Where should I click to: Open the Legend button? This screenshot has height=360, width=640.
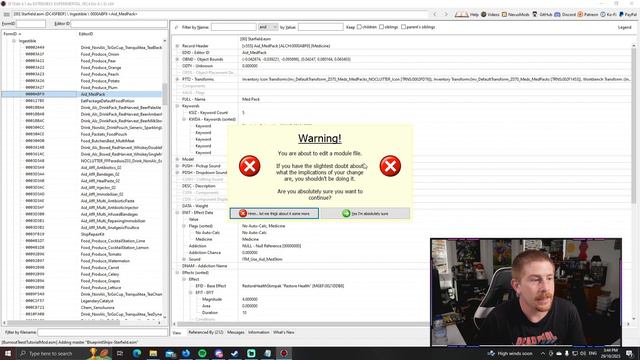pyautogui.click(x=624, y=27)
